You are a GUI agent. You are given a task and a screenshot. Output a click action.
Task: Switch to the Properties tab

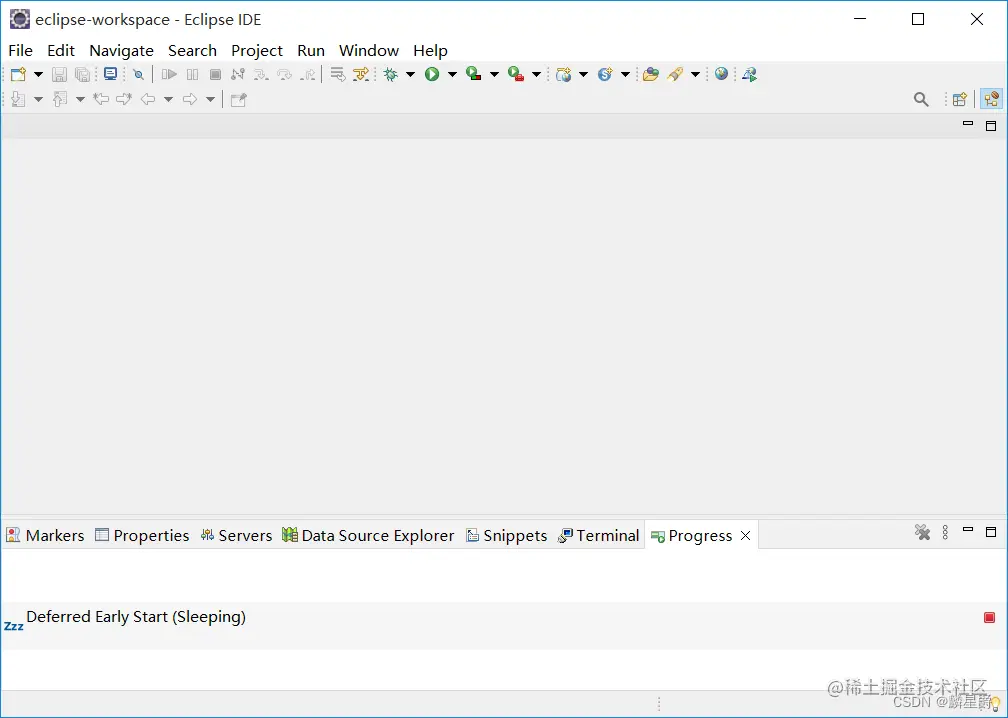pyautogui.click(x=143, y=535)
